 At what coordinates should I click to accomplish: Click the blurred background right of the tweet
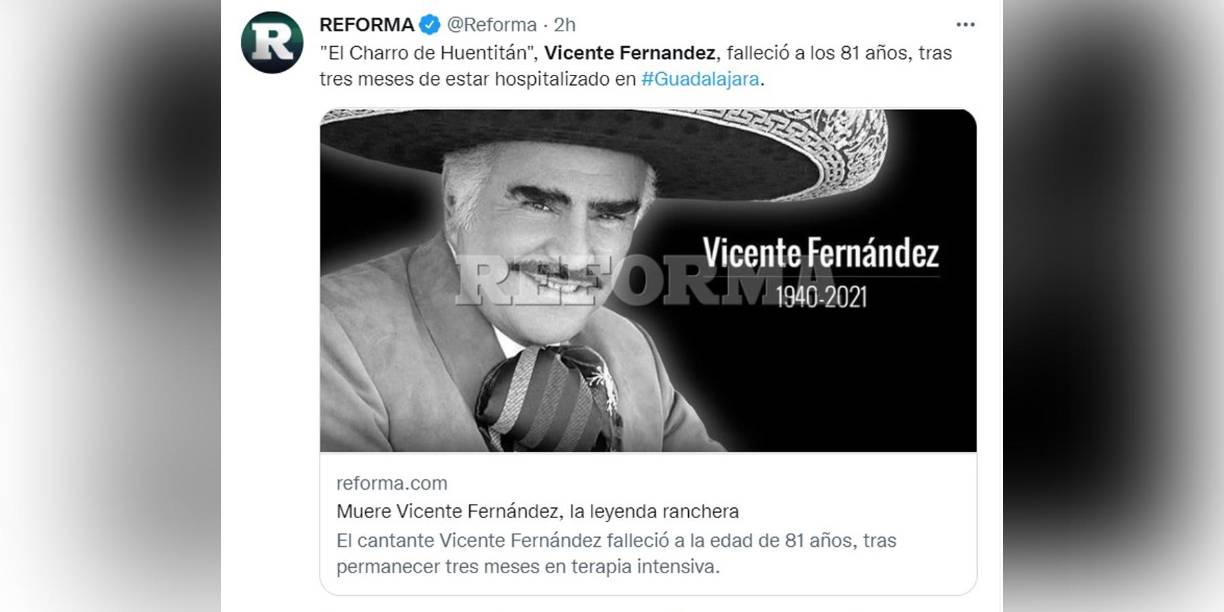[1113, 306]
